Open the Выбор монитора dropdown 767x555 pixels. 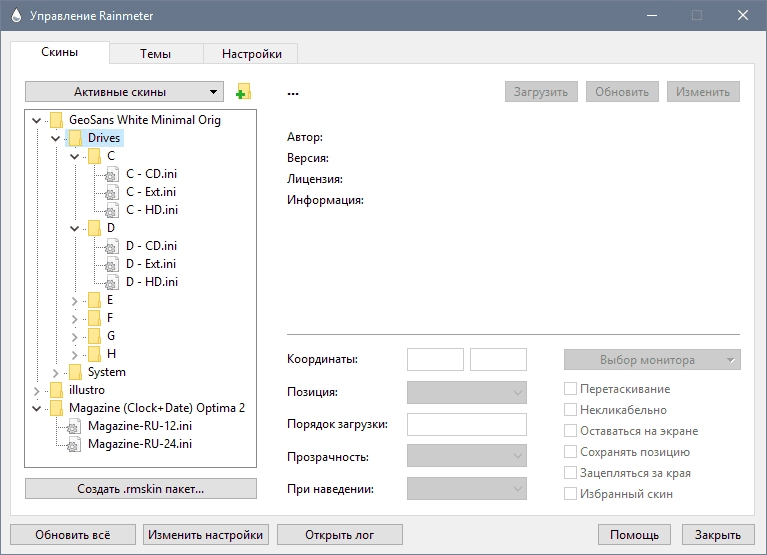click(652, 360)
